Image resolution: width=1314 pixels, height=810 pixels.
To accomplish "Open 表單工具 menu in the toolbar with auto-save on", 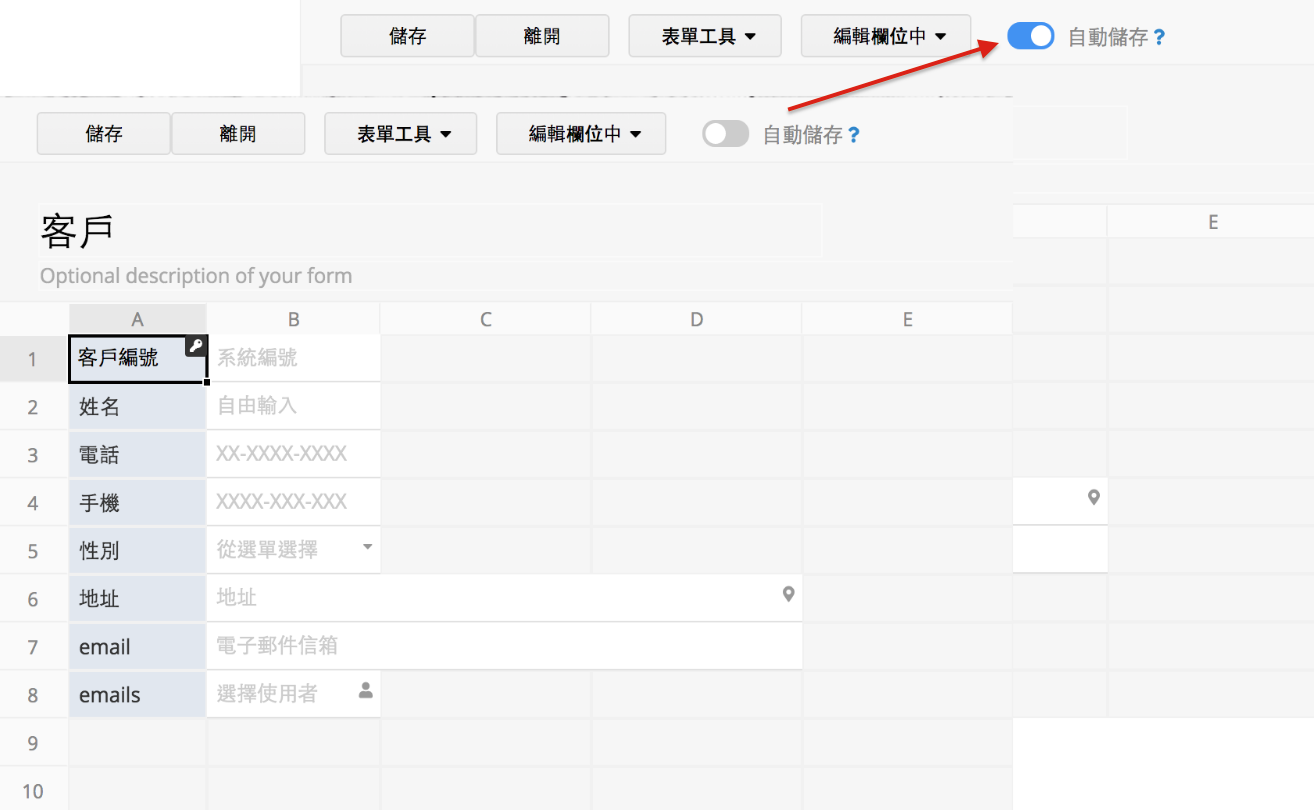I will pyautogui.click(x=704, y=37).
